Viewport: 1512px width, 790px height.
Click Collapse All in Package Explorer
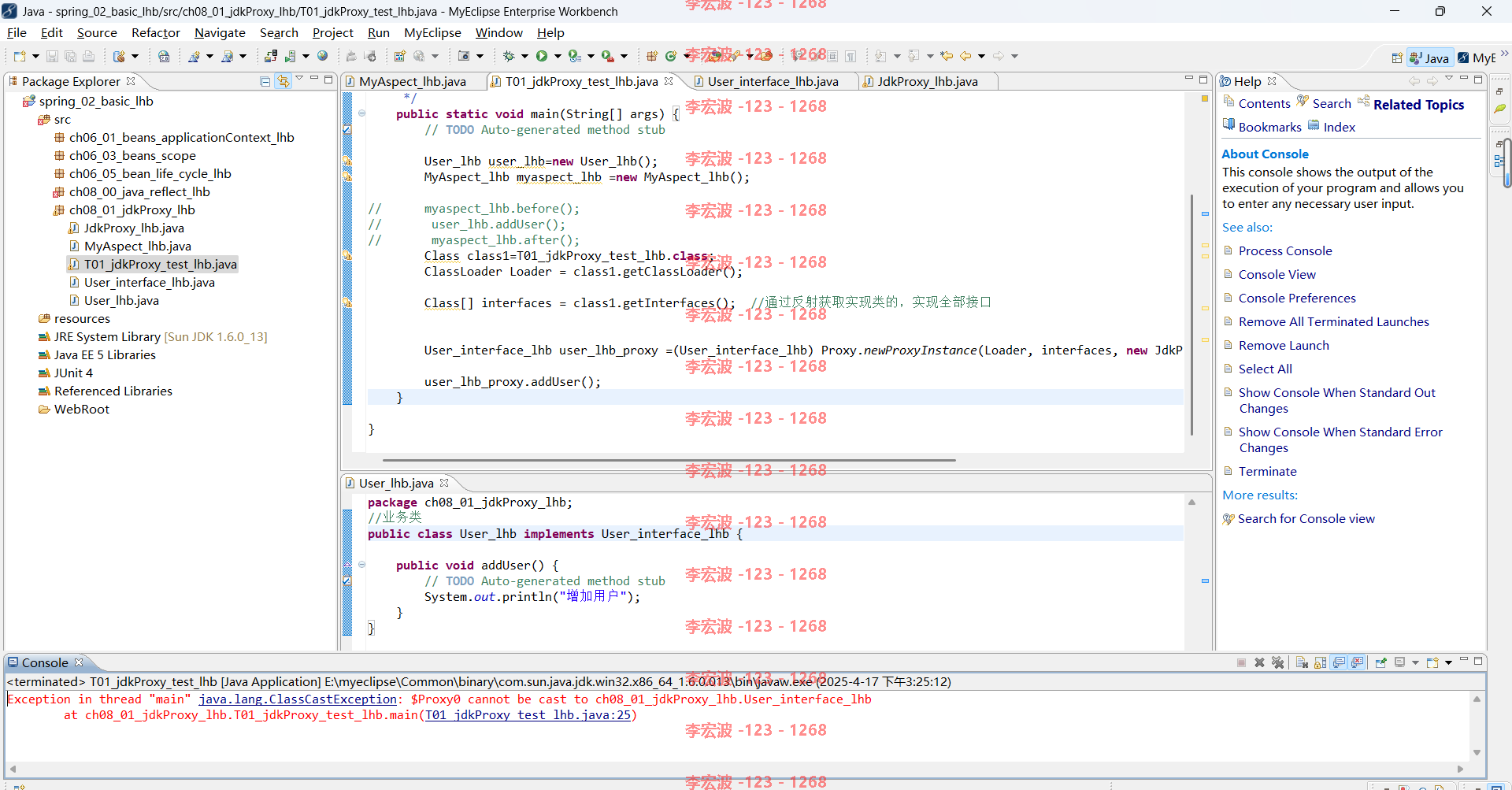[x=265, y=81]
